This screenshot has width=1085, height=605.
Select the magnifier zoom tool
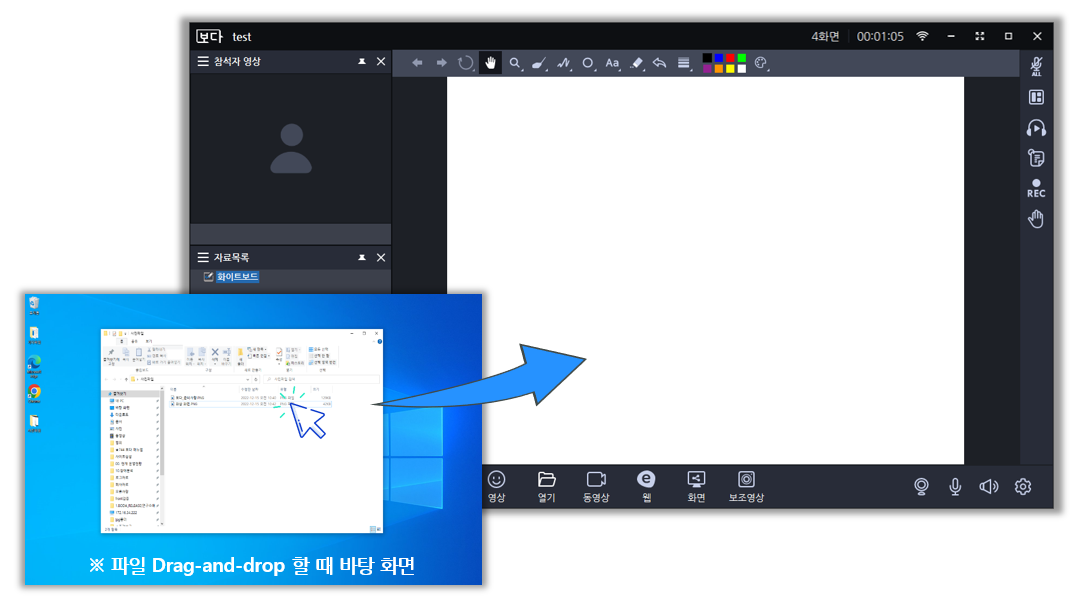(x=515, y=63)
